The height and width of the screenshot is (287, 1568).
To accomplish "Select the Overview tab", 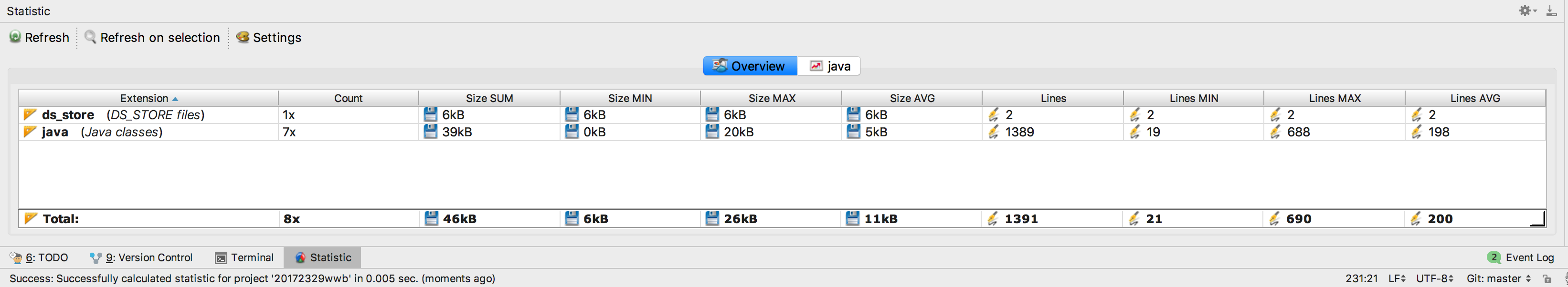I will 750,66.
